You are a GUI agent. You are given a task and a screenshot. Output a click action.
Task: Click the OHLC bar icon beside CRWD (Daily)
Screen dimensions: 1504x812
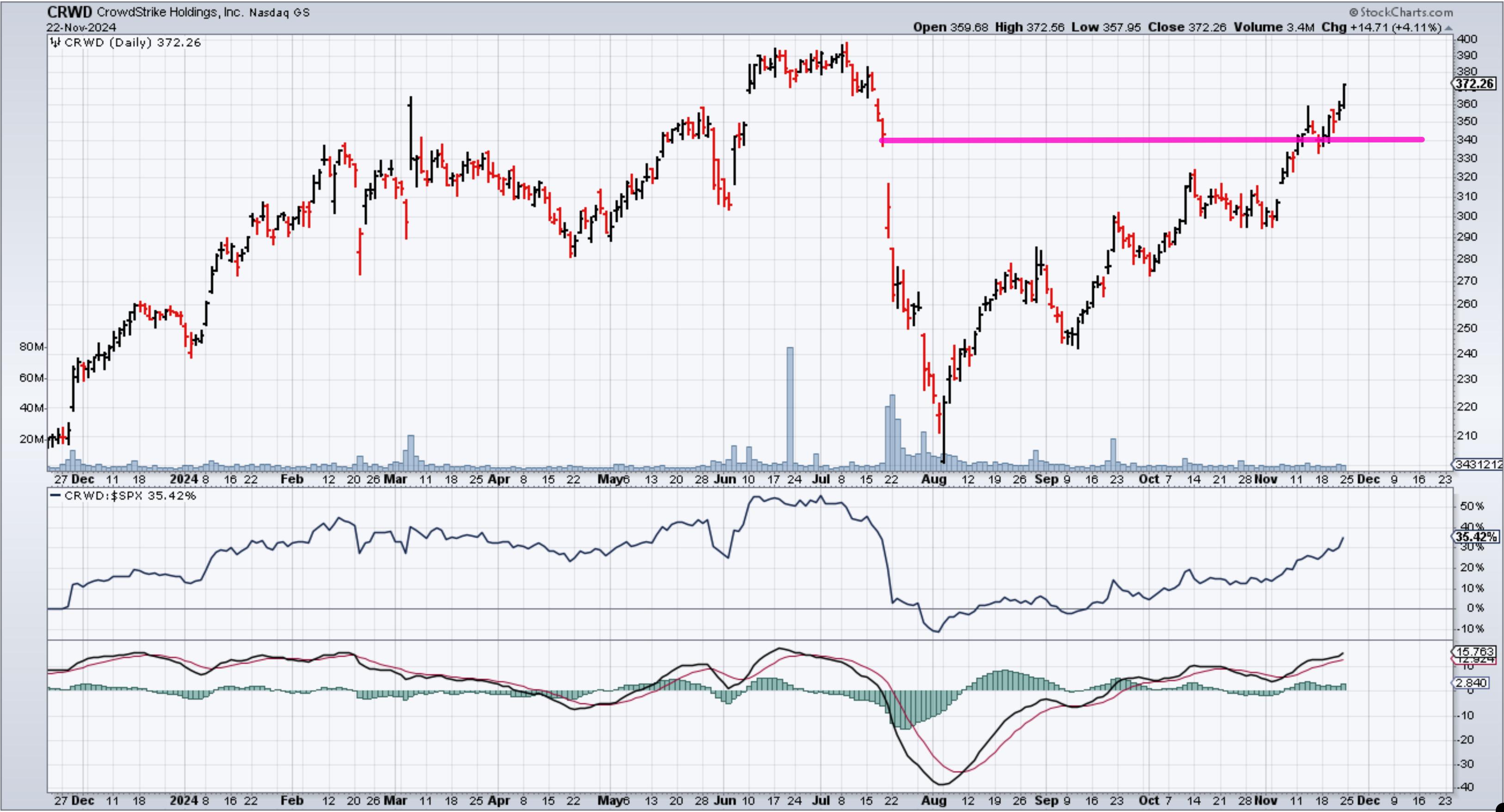(55, 42)
